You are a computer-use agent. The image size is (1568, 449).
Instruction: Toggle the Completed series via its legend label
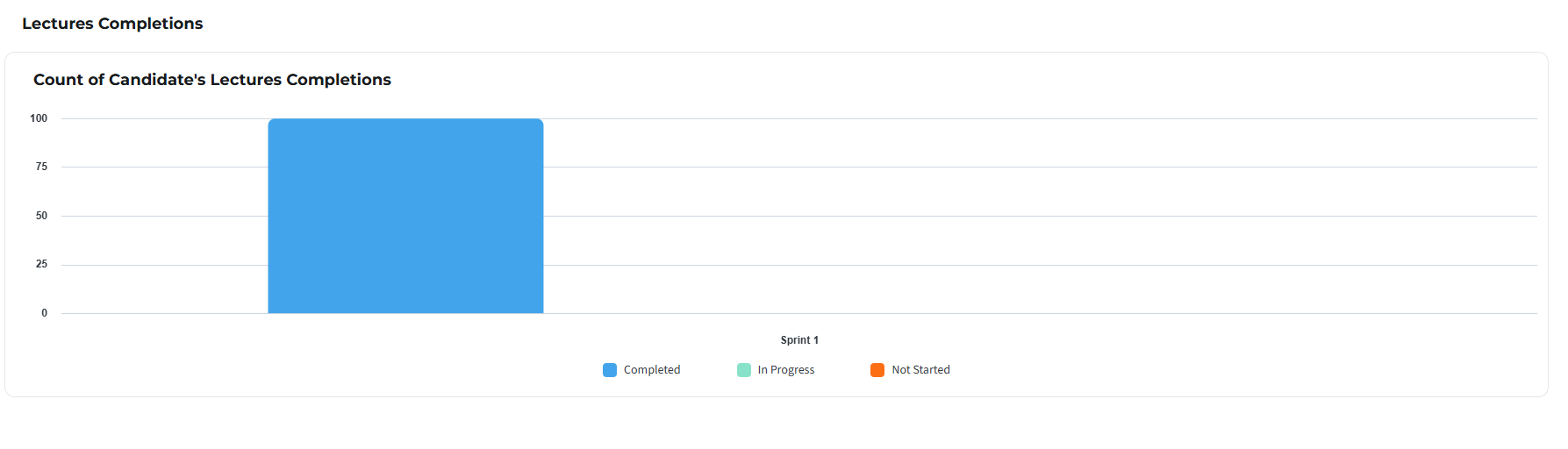[652, 370]
